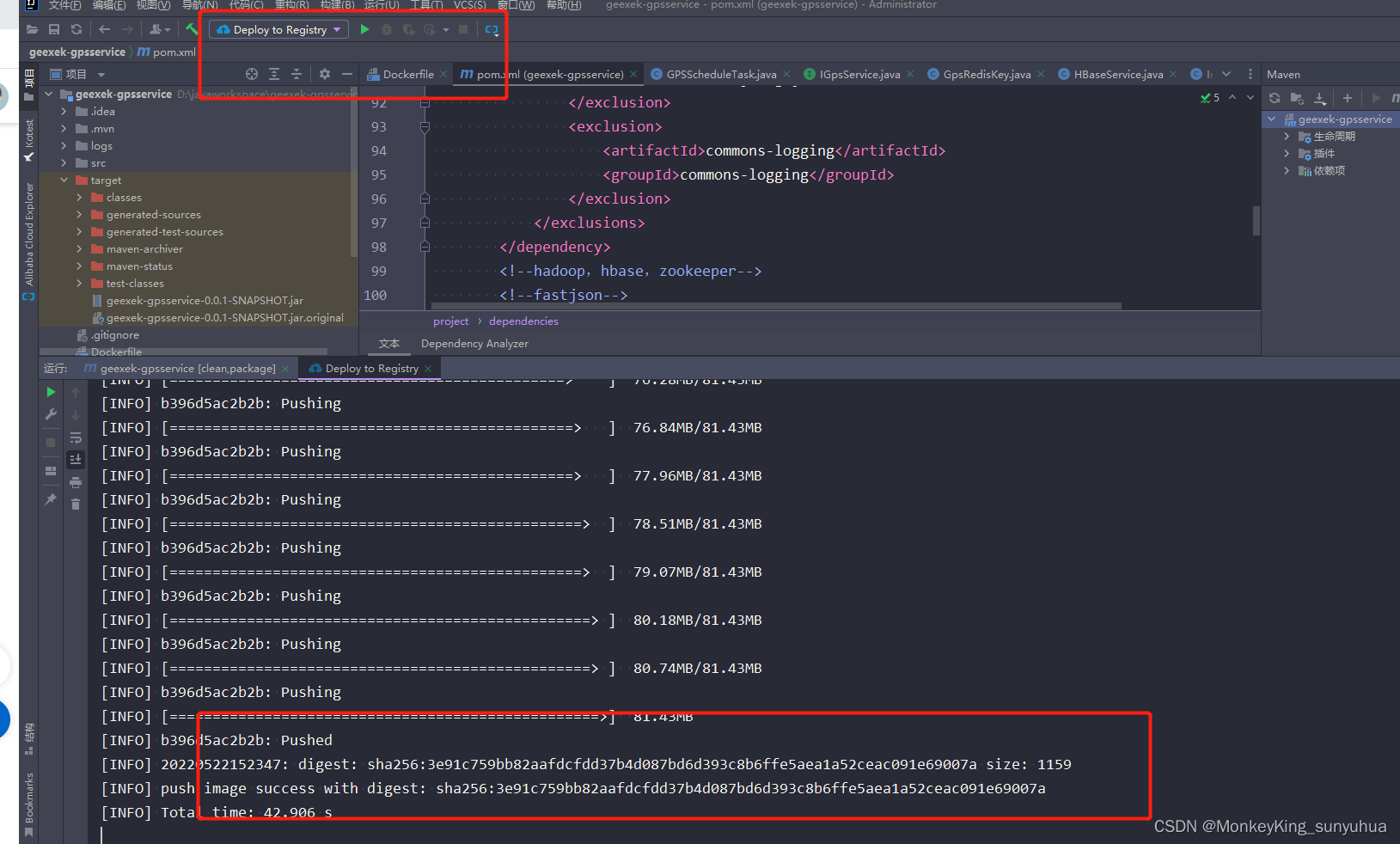Click the Maven Download Sources icon
This screenshot has height=844, width=1400.
[x=1320, y=98]
